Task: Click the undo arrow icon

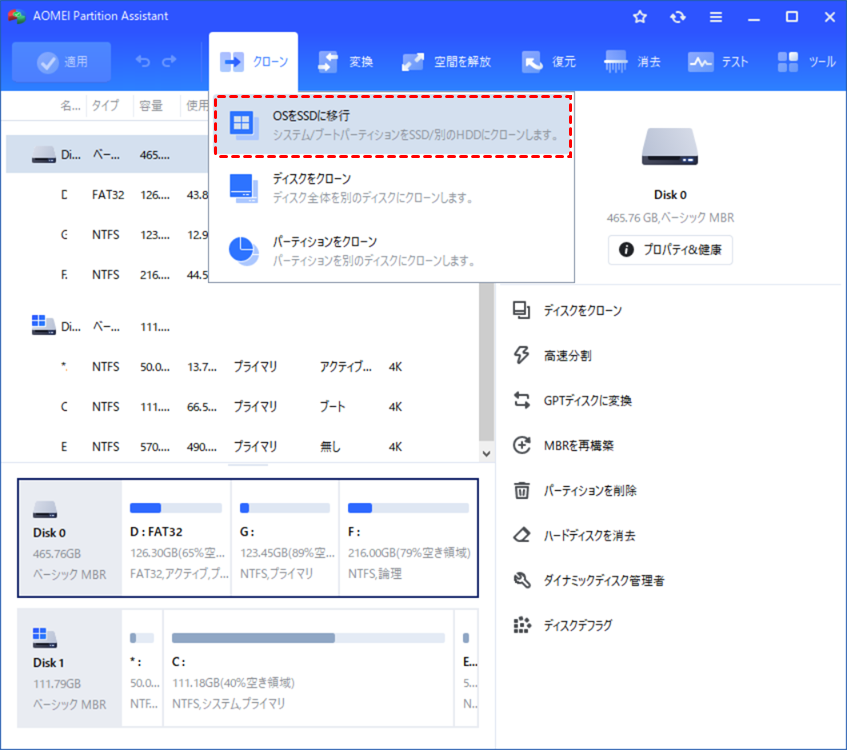Action: pyautogui.click(x=143, y=61)
